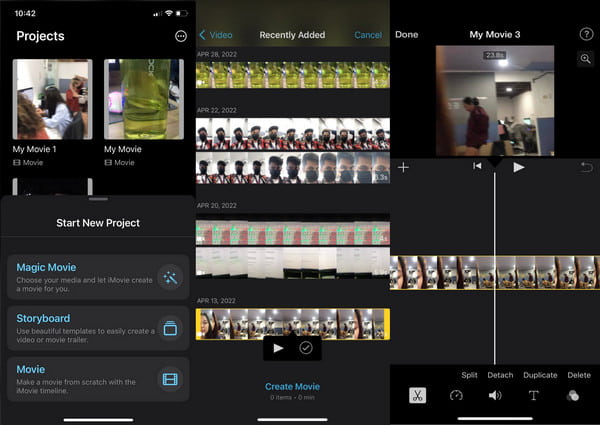Screen dimensions: 600x425
Task: Select the Apr 28, 2022 green bottle clip
Action: (293, 75)
